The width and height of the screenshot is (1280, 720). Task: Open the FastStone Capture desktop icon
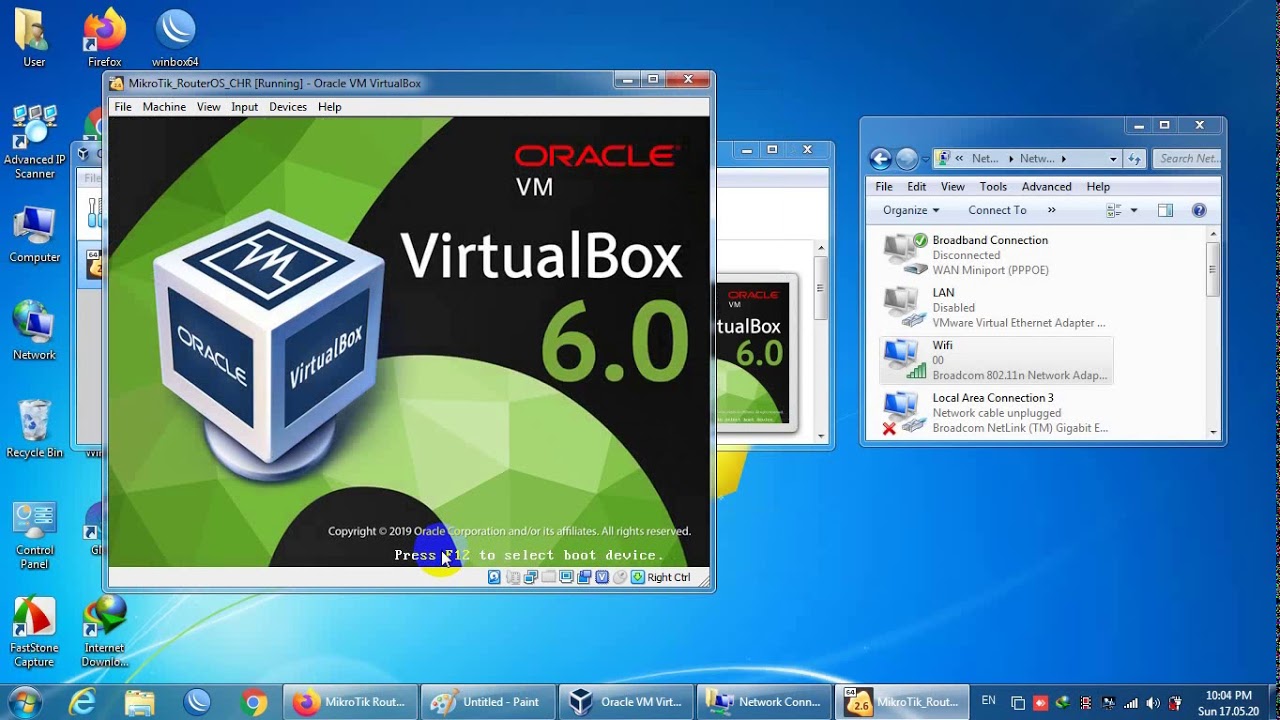click(34, 632)
